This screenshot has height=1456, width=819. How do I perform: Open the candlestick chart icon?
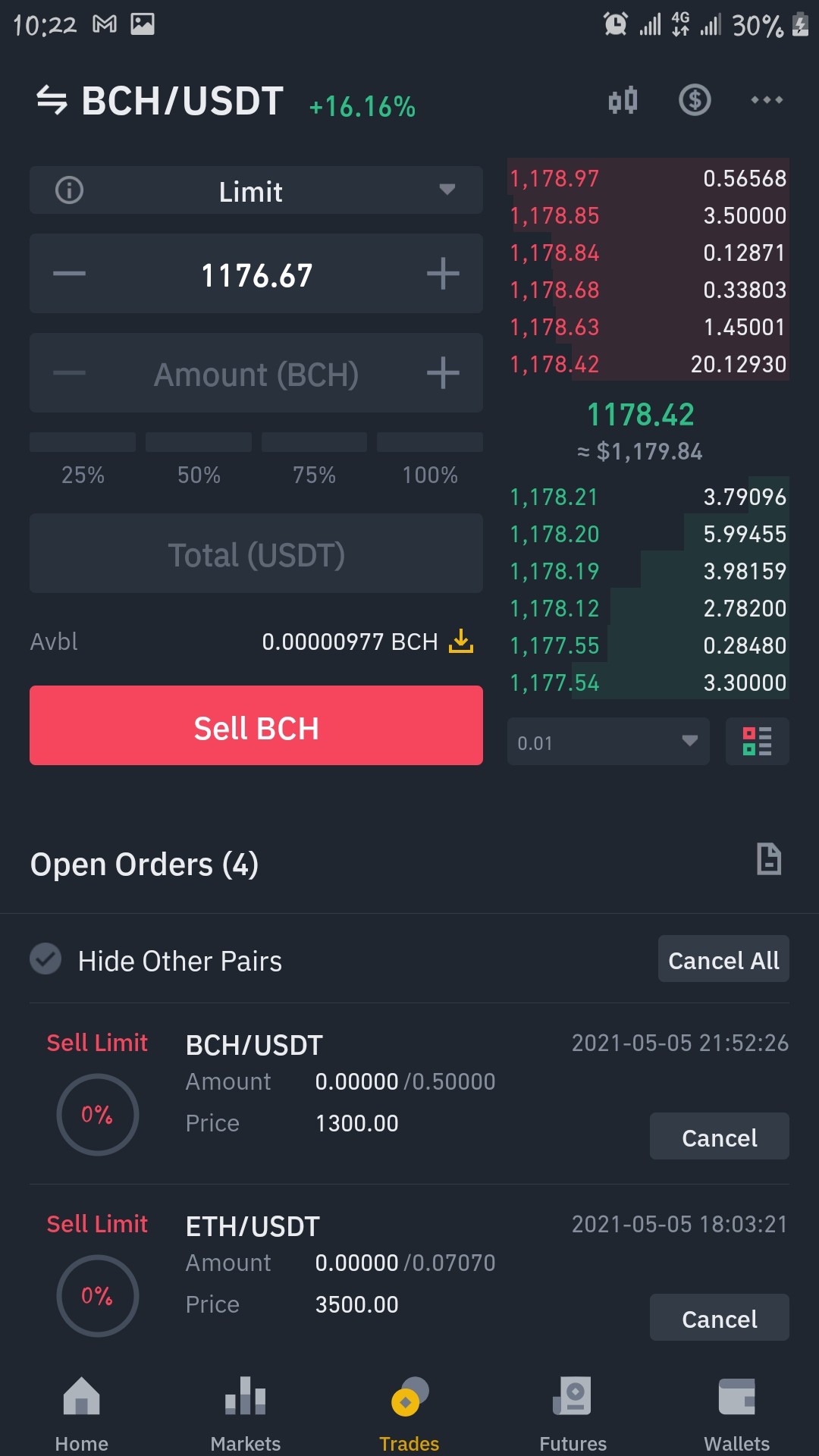pyautogui.click(x=623, y=100)
